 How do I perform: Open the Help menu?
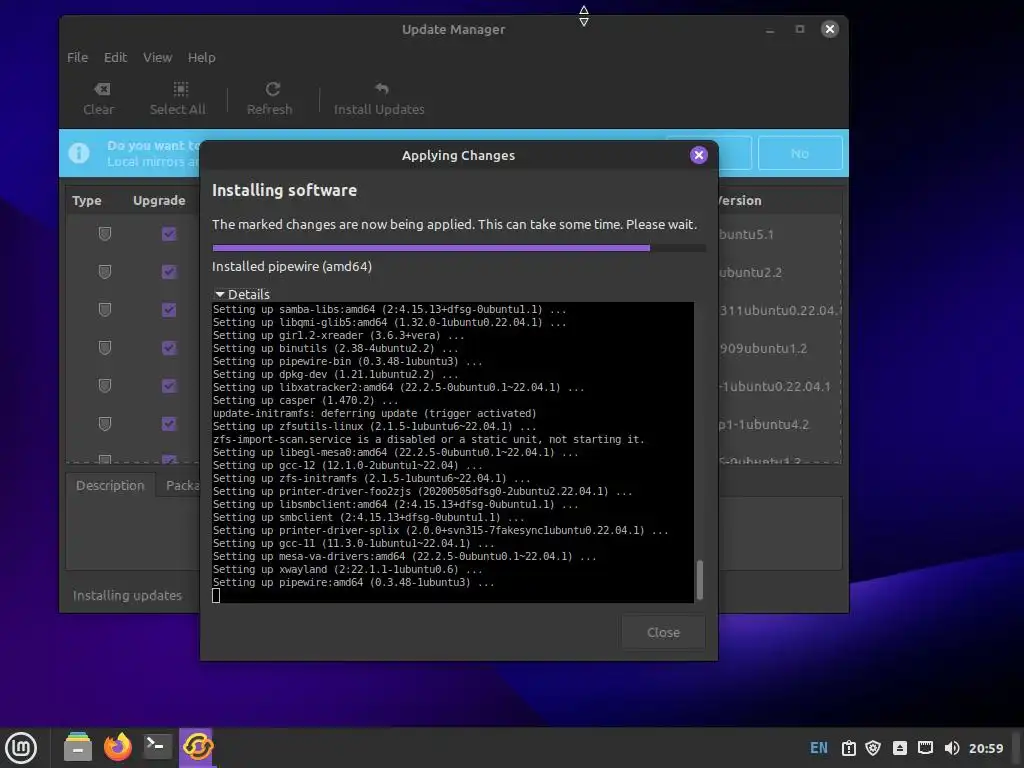(202, 57)
